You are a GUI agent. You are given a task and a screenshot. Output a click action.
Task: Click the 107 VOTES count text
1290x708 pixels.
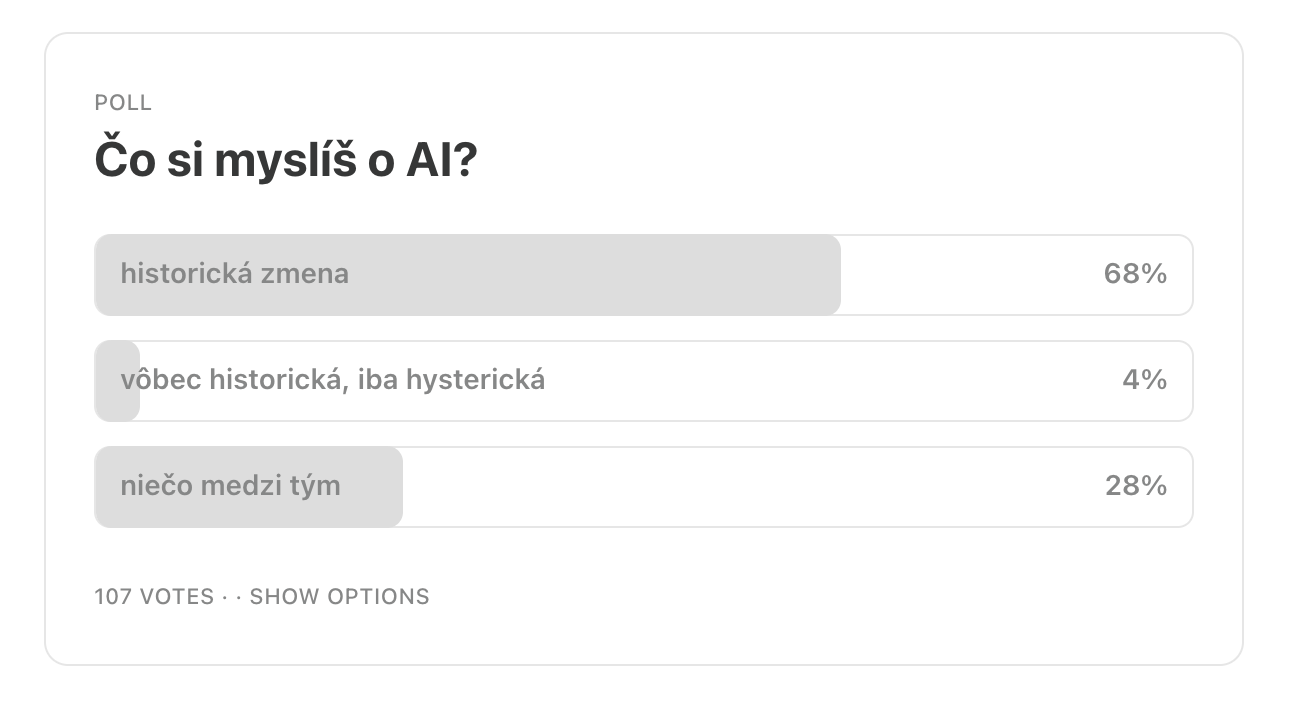[x=154, y=597]
